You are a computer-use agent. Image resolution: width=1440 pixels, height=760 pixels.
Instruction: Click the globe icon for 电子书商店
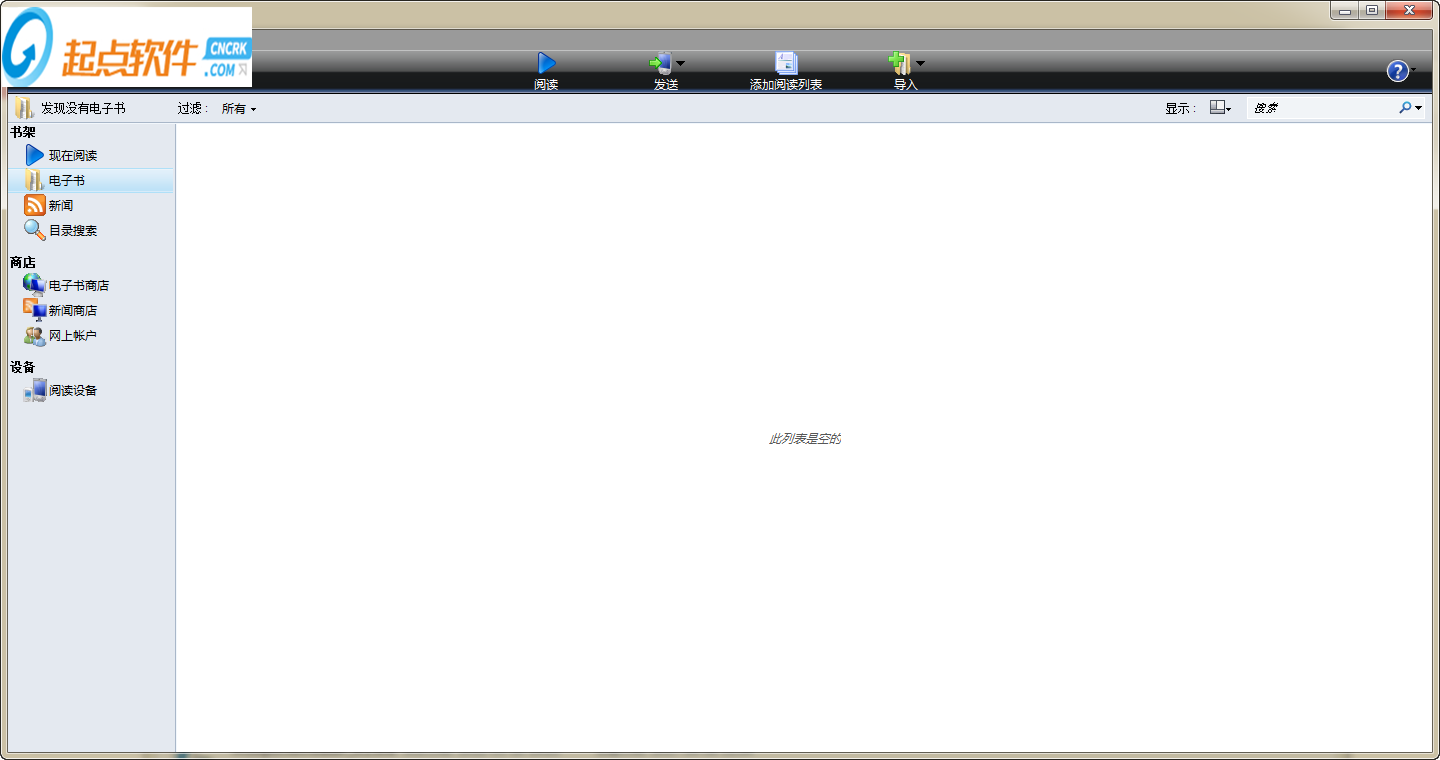click(35, 285)
